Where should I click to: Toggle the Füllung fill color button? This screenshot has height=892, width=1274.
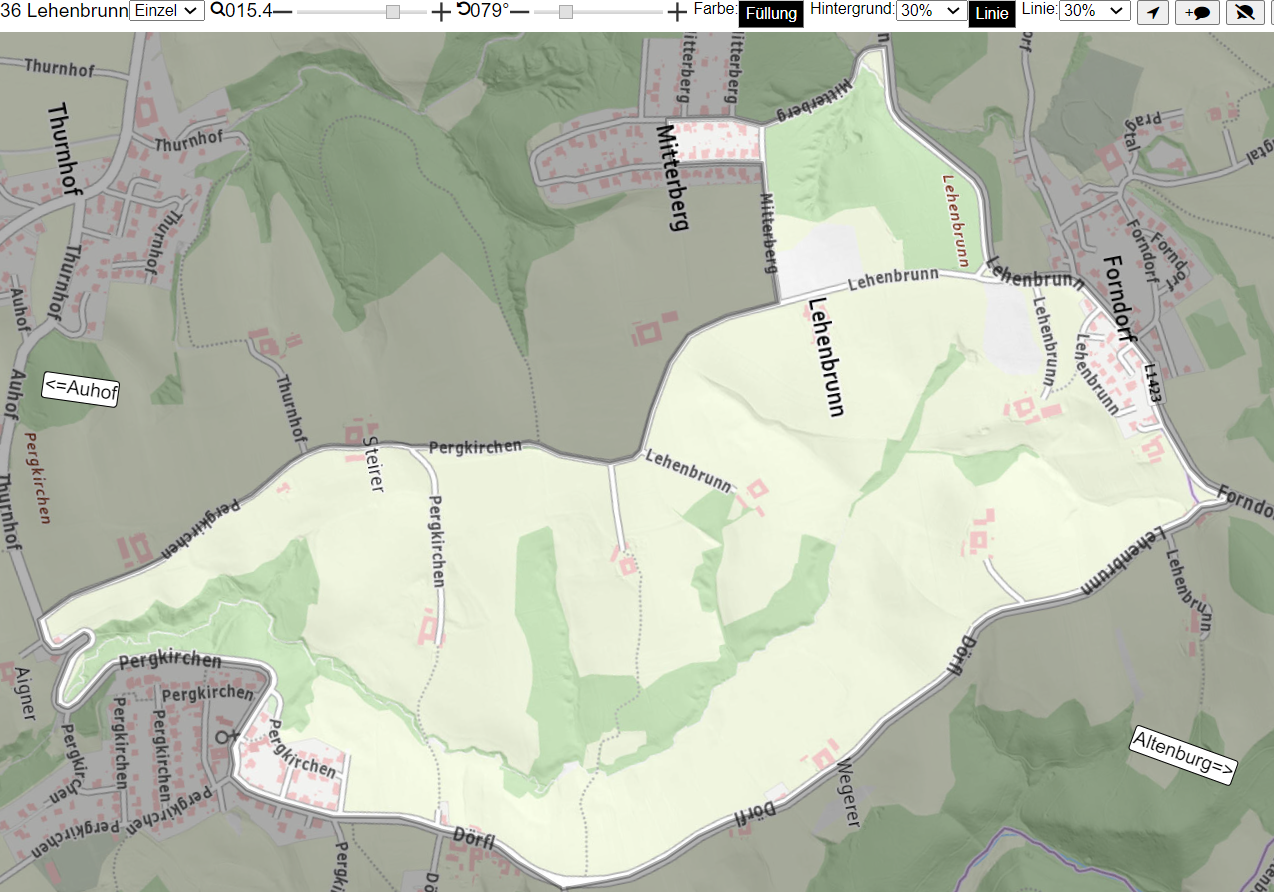coord(771,14)
